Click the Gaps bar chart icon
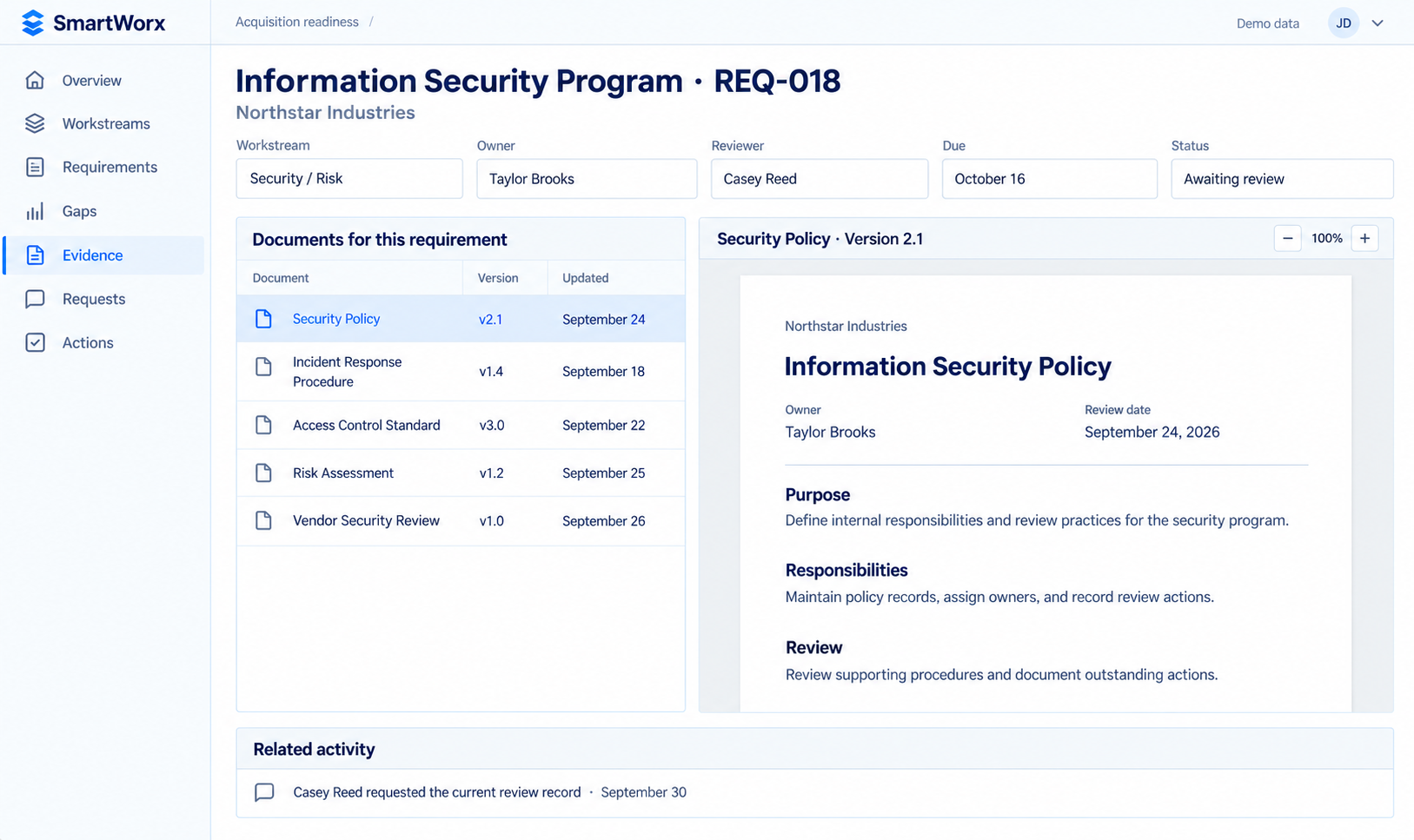This screenshot has height=840, width=1414. click(35, 211)
